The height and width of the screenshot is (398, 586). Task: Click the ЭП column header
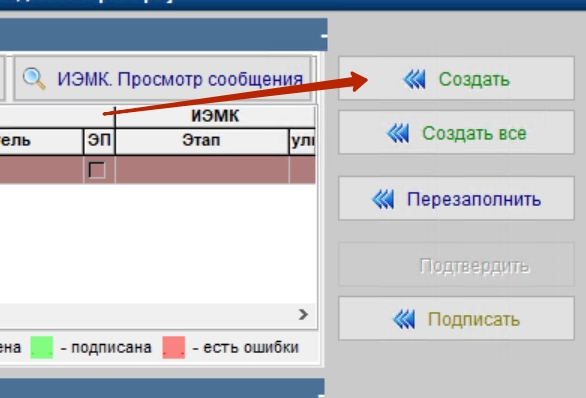tap(99, 141)
